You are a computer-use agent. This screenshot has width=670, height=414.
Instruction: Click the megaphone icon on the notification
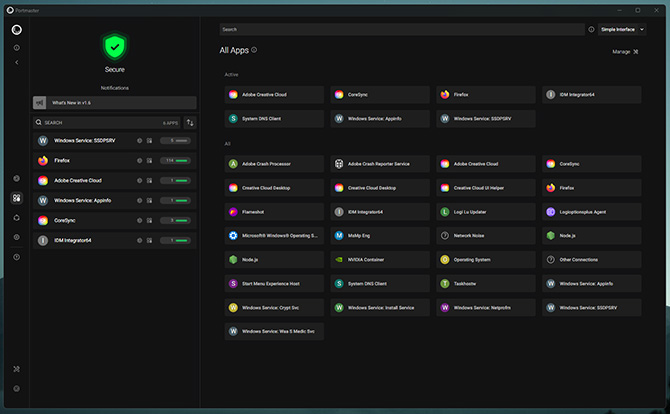pyautogui.click(x=40, y=103)
